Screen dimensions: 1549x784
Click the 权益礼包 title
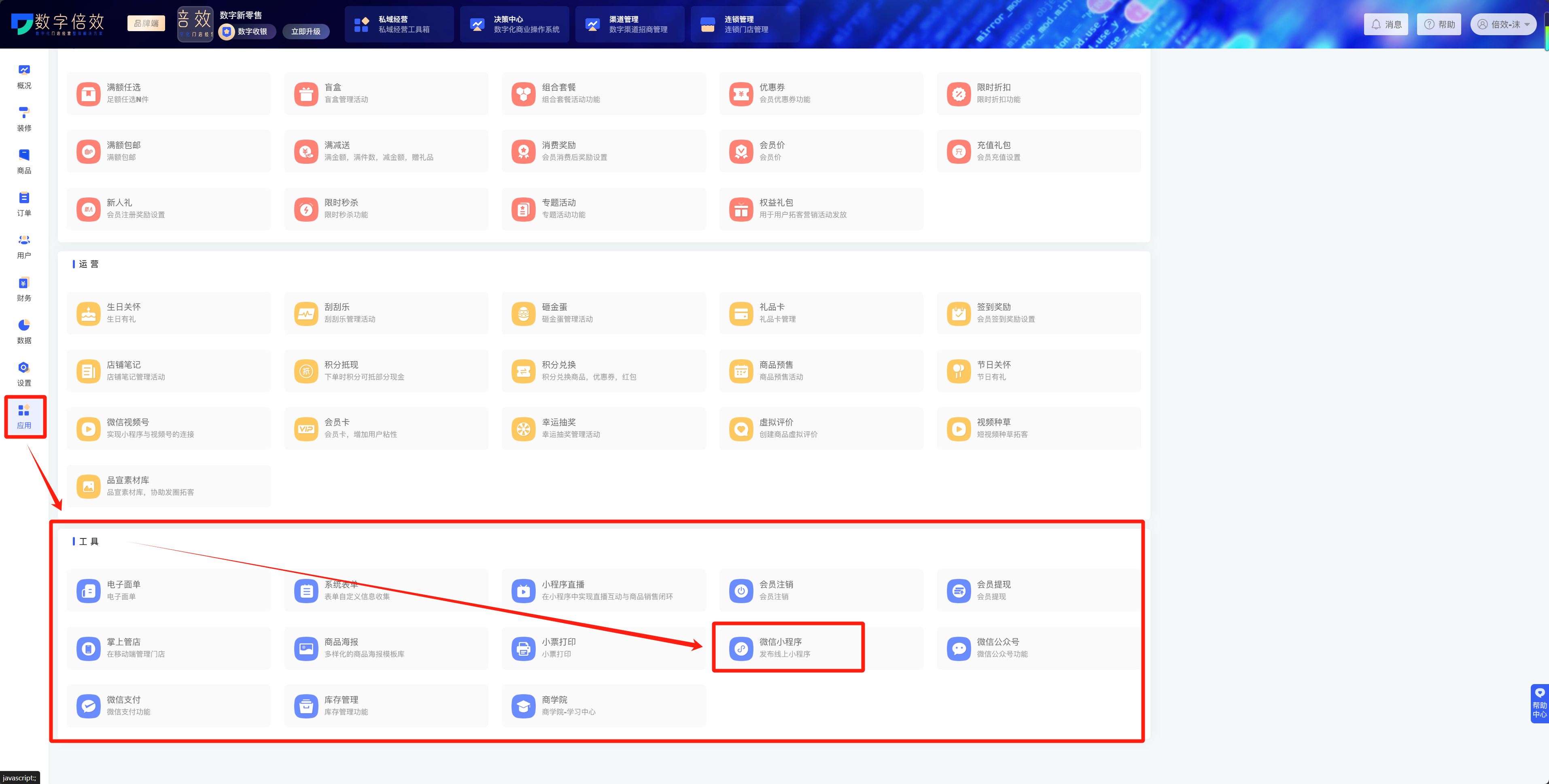776,203
